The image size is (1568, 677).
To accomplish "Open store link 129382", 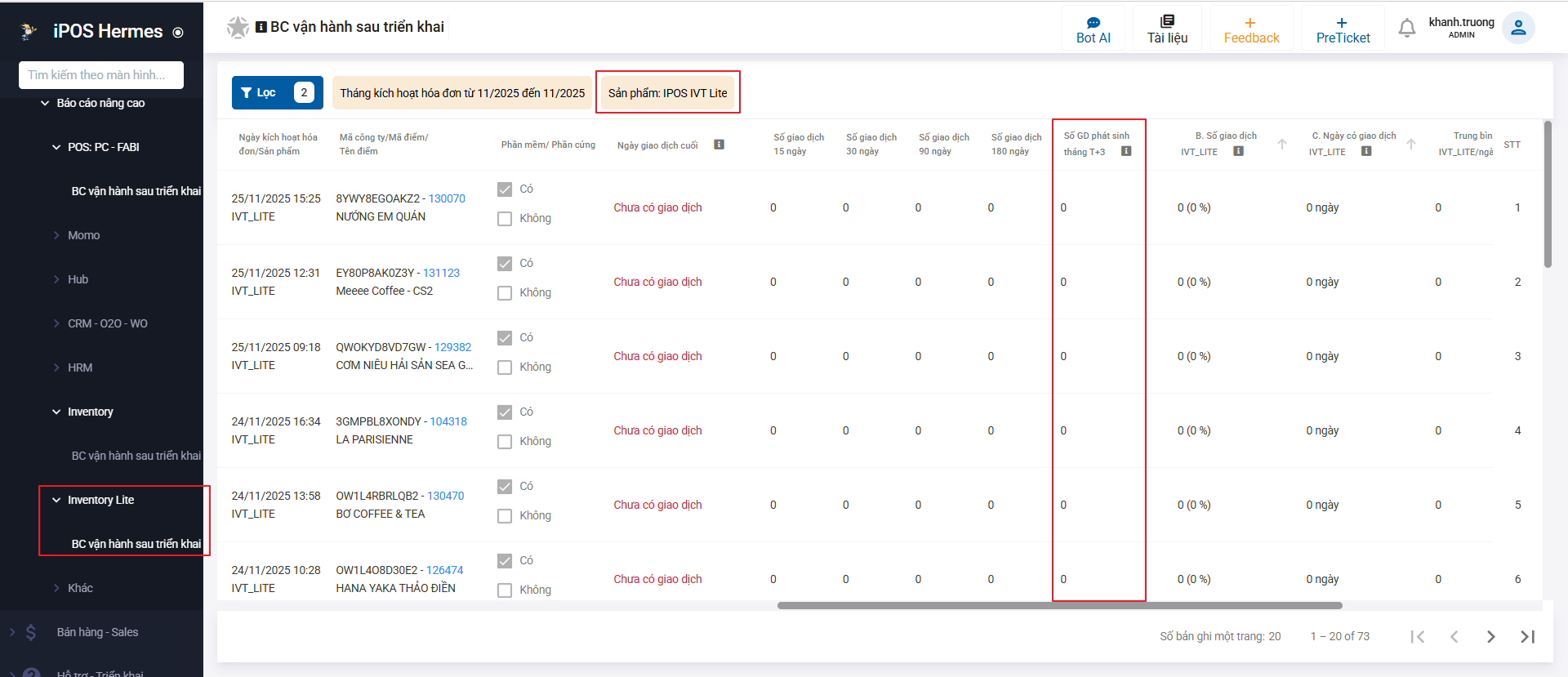I will 452,347.
